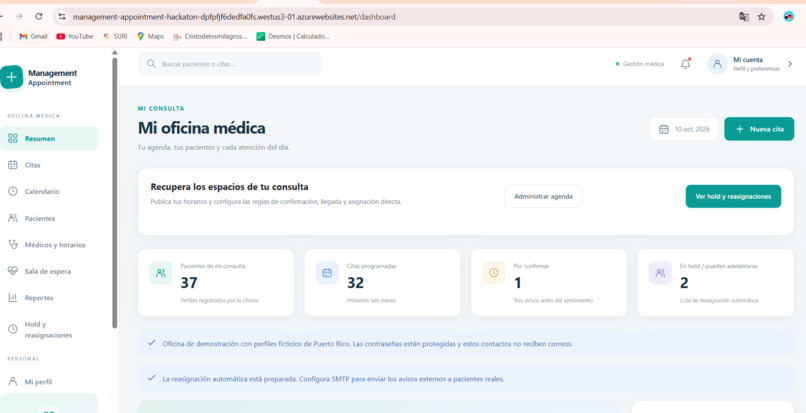Screen dimensions: 806x413
Task: Open the YouTube bookmark
Action: point(75,37)
